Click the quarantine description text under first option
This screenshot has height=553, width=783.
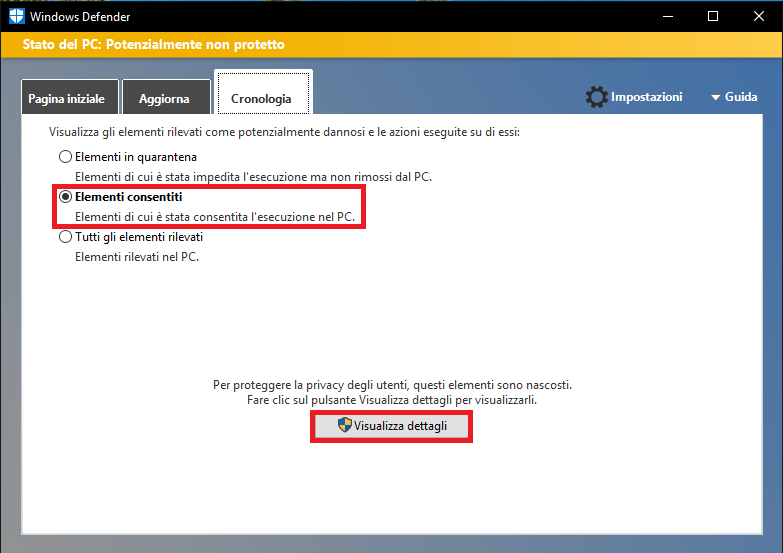tap(254, 176)
